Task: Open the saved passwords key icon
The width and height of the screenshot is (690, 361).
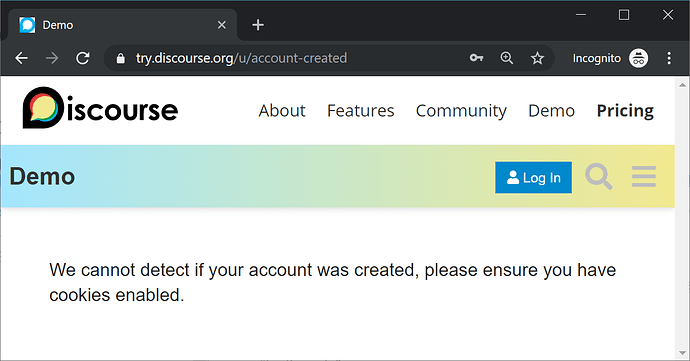Action: click(476, 58)
